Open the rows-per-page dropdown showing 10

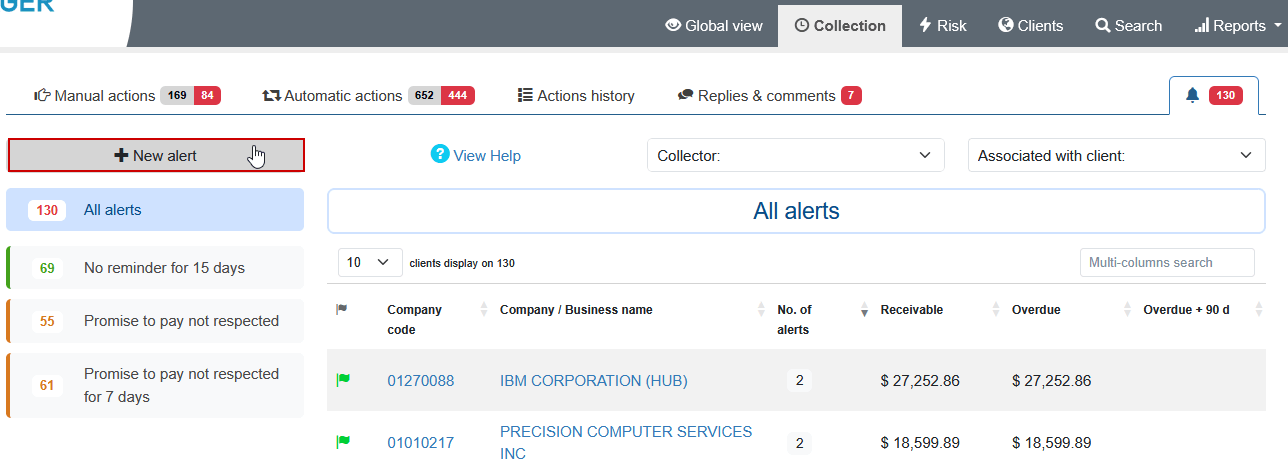370,262
